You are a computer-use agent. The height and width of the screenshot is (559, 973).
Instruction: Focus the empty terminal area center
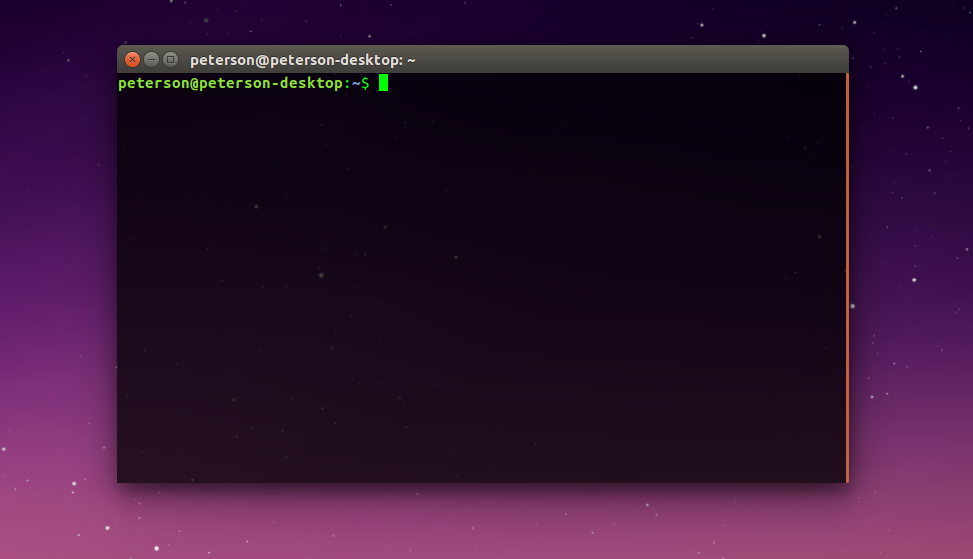(480, 280)
